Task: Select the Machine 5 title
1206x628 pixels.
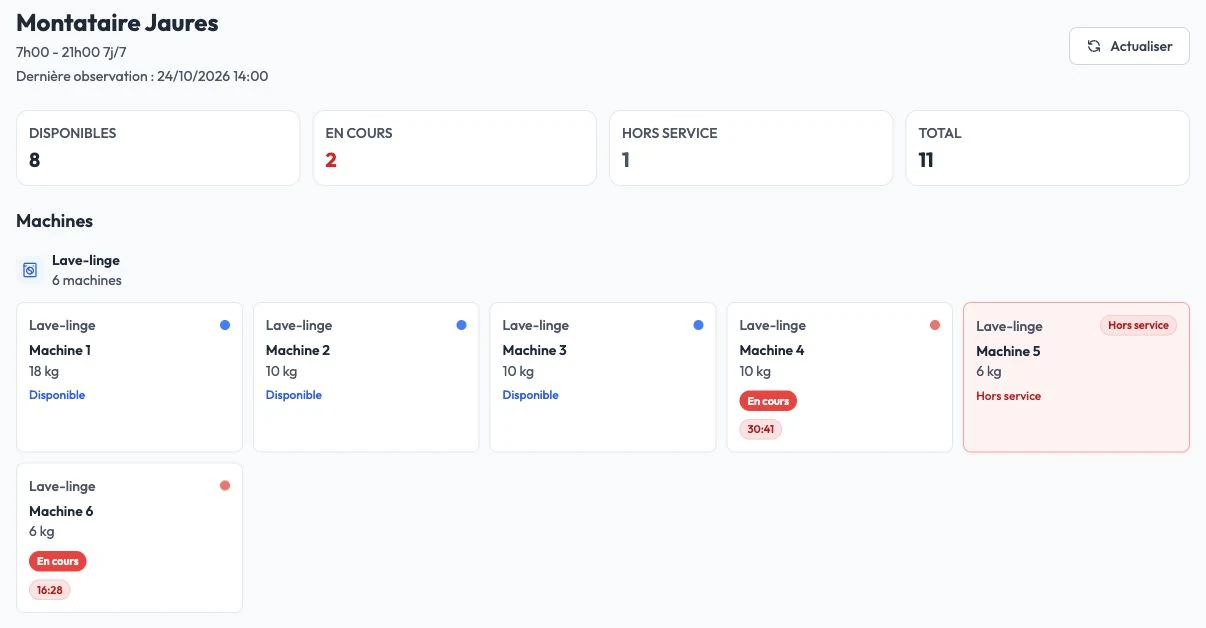Action: tap(1008, 351)
